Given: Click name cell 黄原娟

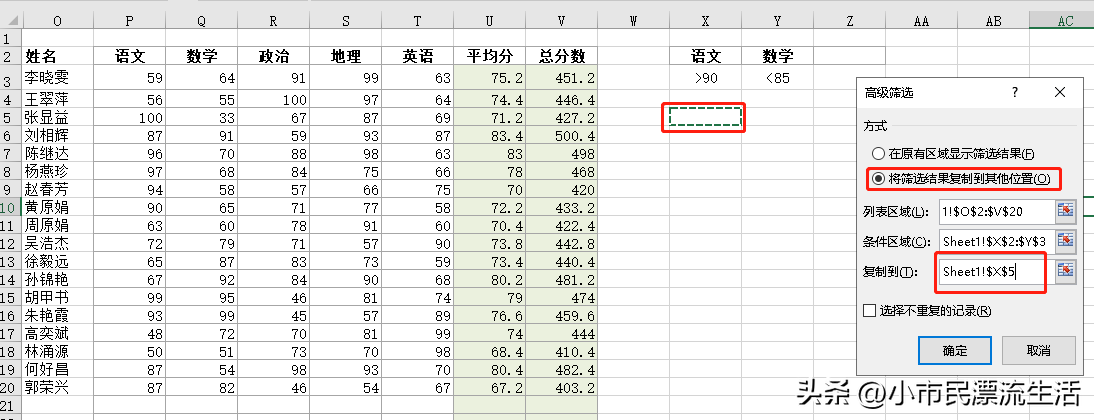Looking at the screenshot, I should 57,207.
